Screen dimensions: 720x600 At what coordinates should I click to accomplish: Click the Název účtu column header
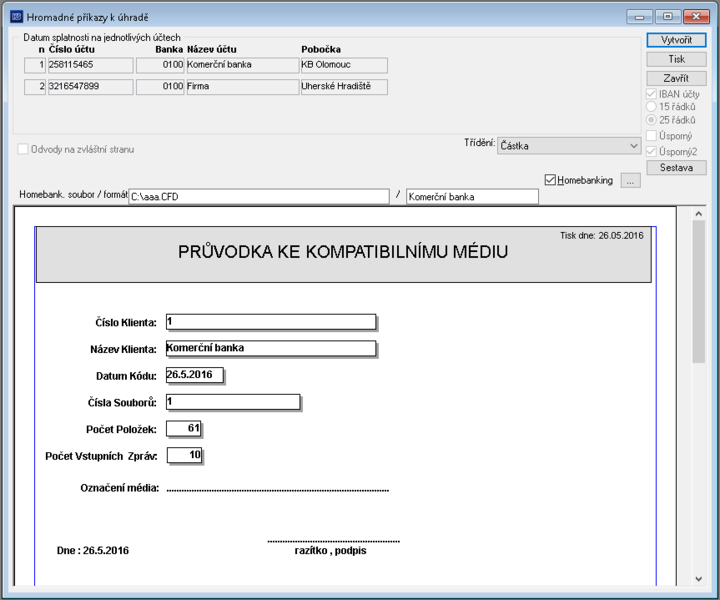pyautogui.click(x=212, y=49)
